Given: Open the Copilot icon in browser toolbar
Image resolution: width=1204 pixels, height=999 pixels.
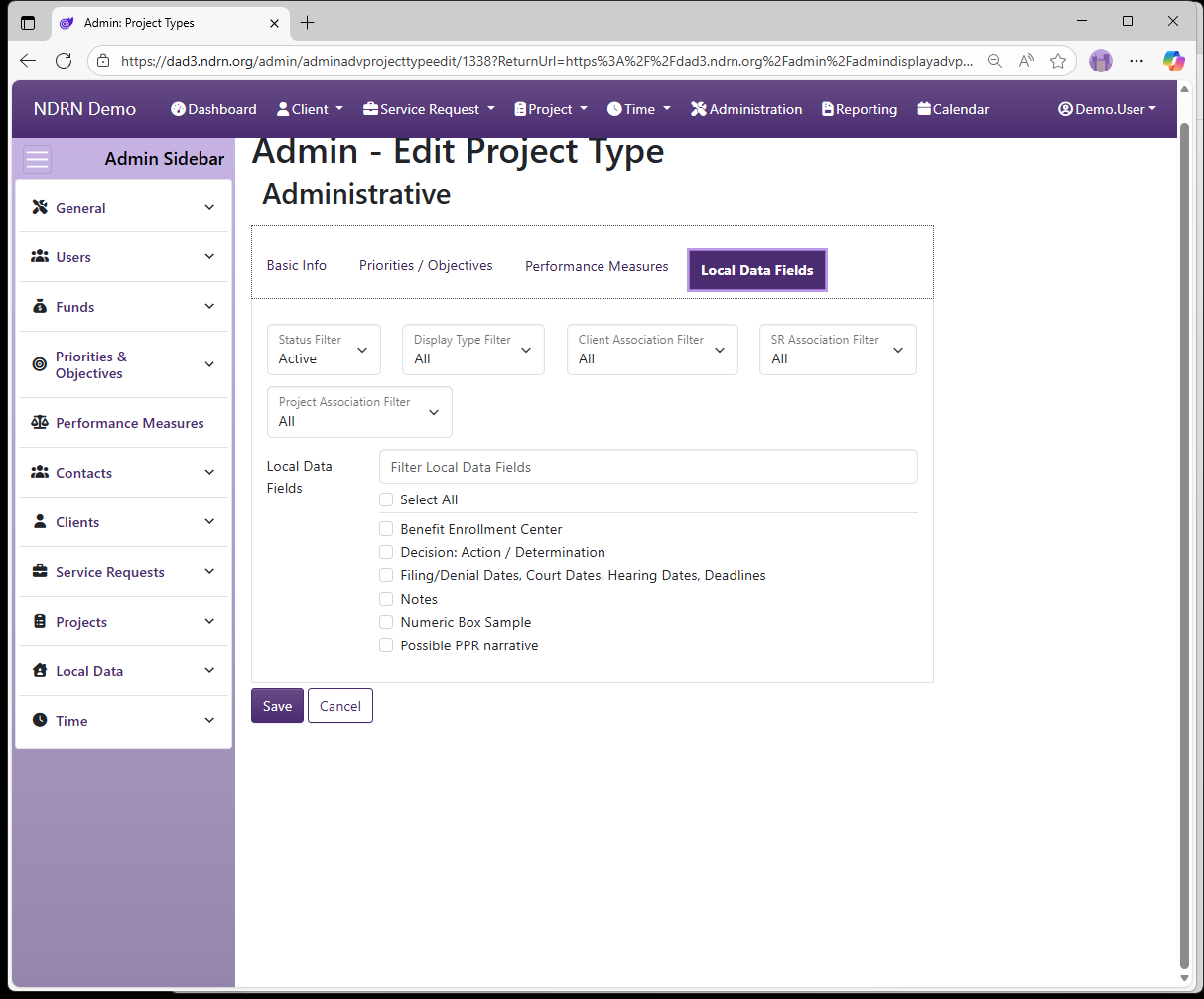Looking at the screenshot, I should pyautogui.click(x=1174, y=61).
